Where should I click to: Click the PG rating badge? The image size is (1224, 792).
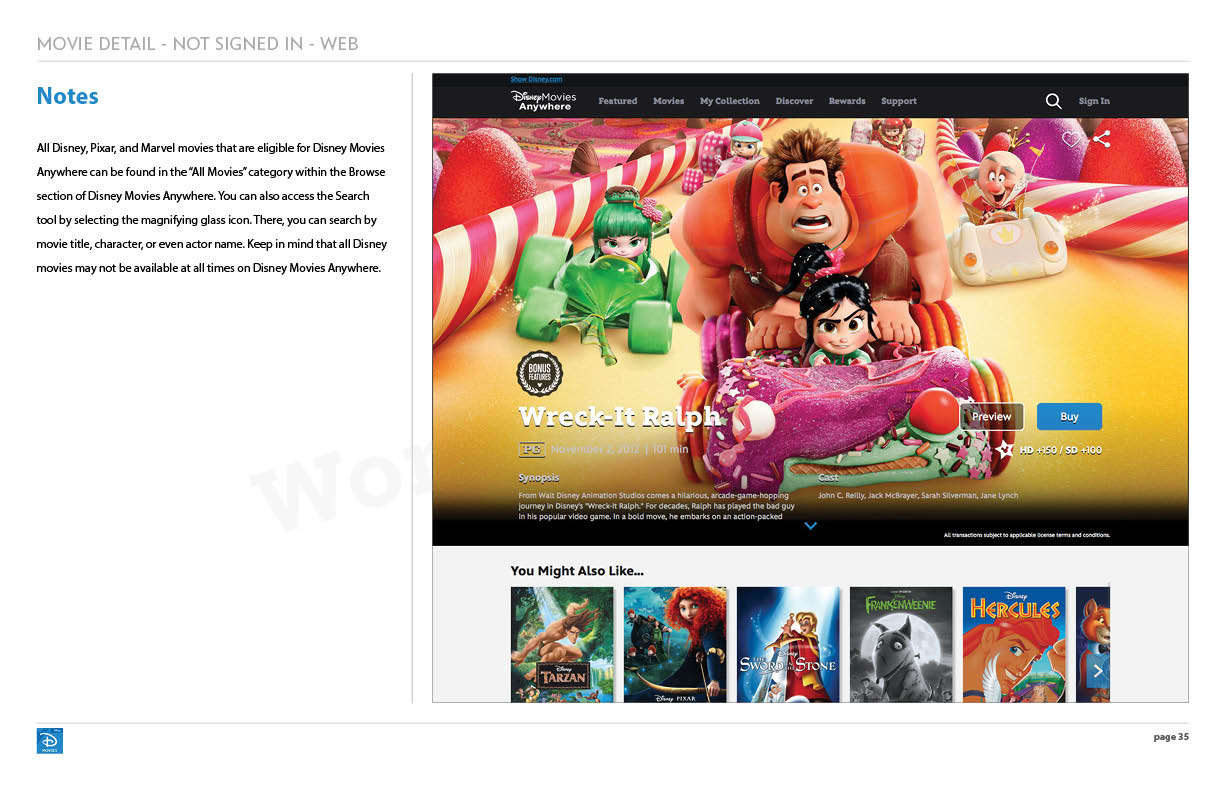click(x=531, y=449)
